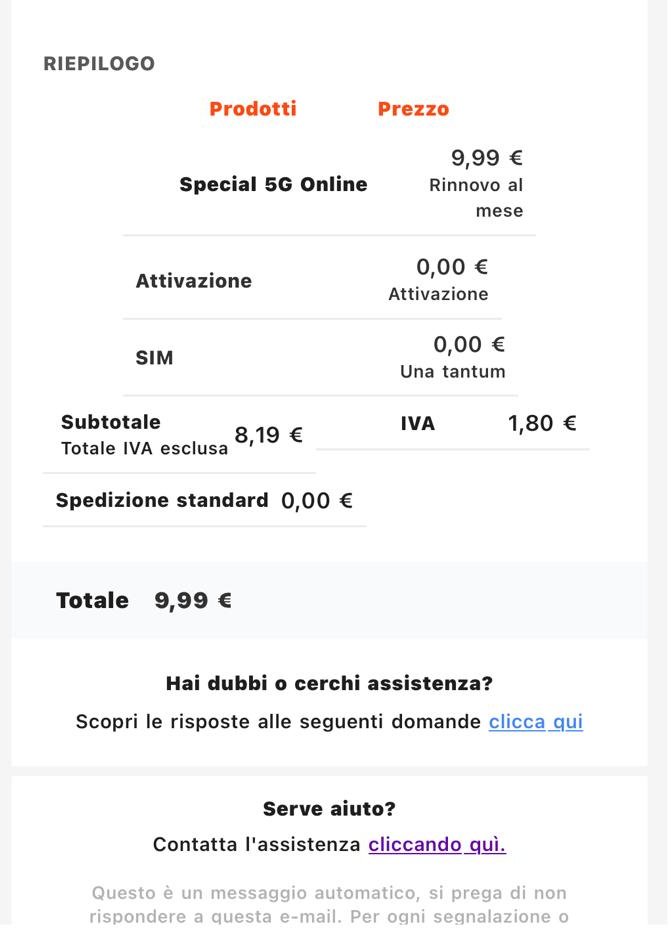Viewport: 671px width, 935px height.
Task: Click the 8,19 € subtotal amount
Action: [x=268, y=435]
